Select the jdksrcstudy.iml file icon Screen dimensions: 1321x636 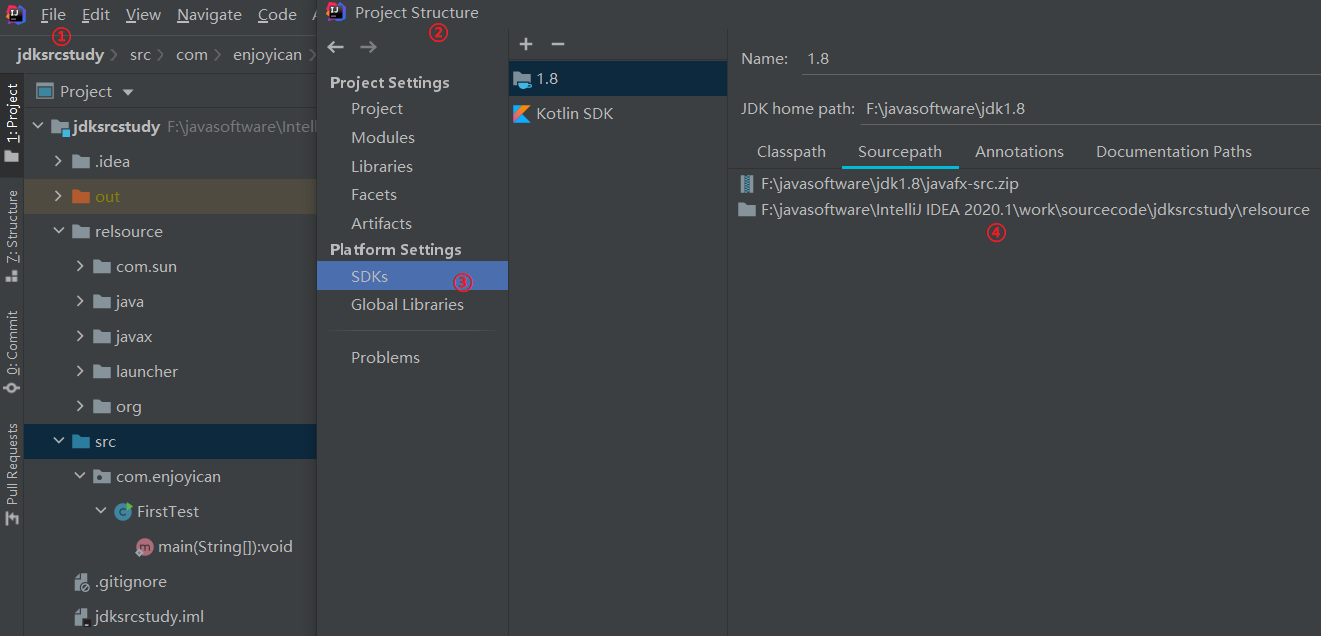click(83, 617)
